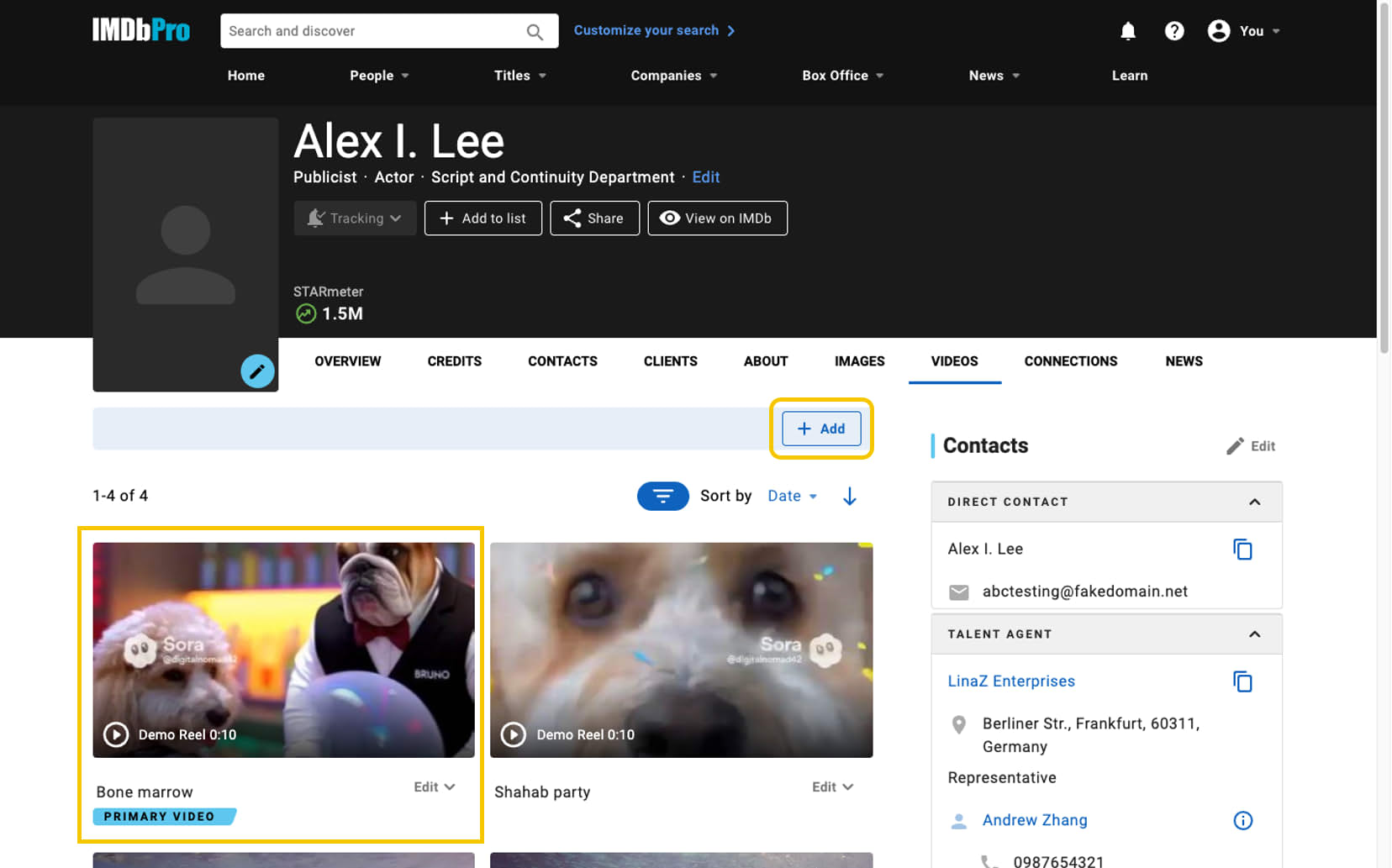This screenshot has height=868, width=1392.
Task: Open the Titles menu
Action: tap(519, 76)
